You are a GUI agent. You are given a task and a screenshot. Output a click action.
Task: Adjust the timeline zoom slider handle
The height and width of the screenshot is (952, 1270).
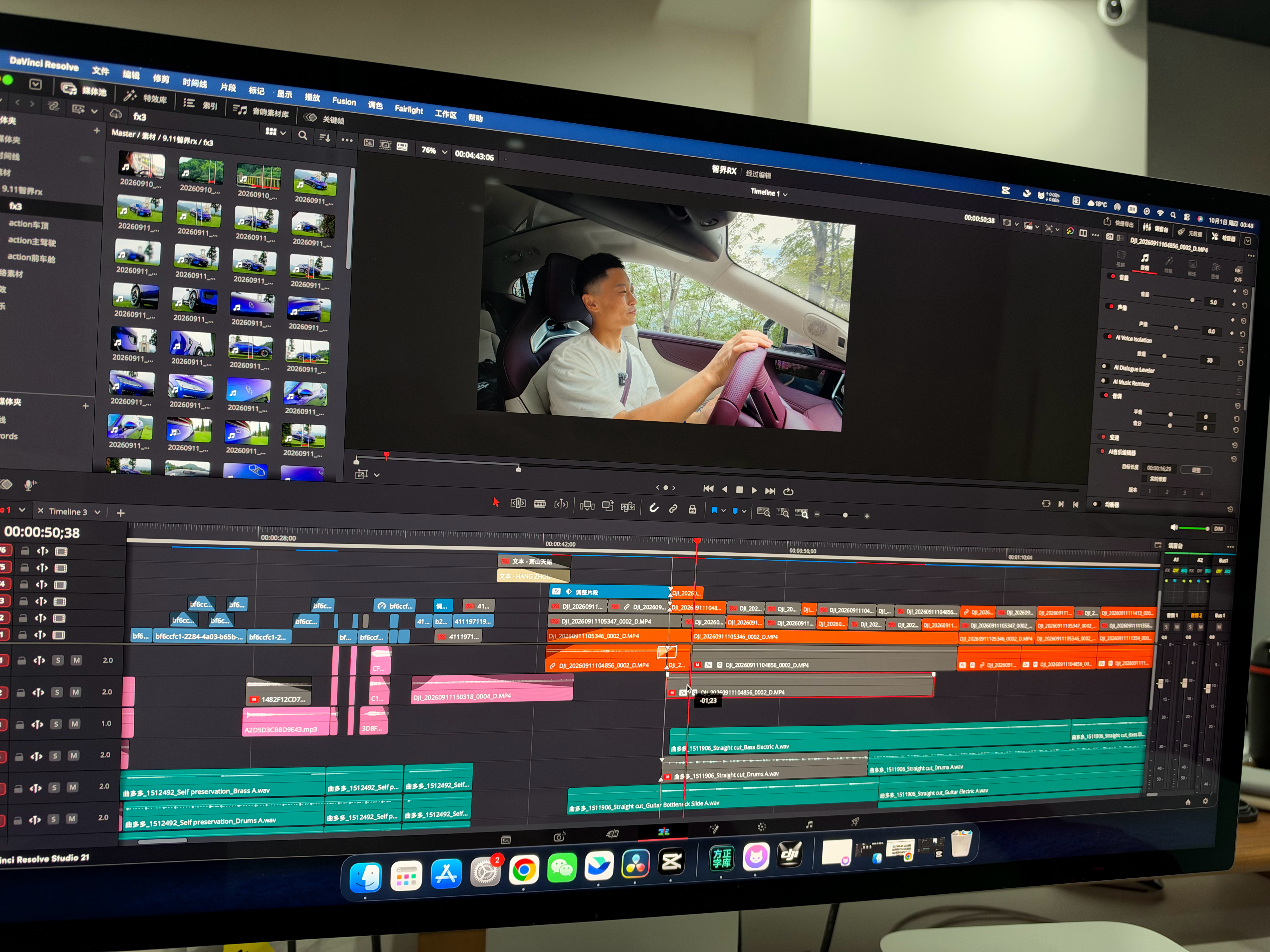845,515
